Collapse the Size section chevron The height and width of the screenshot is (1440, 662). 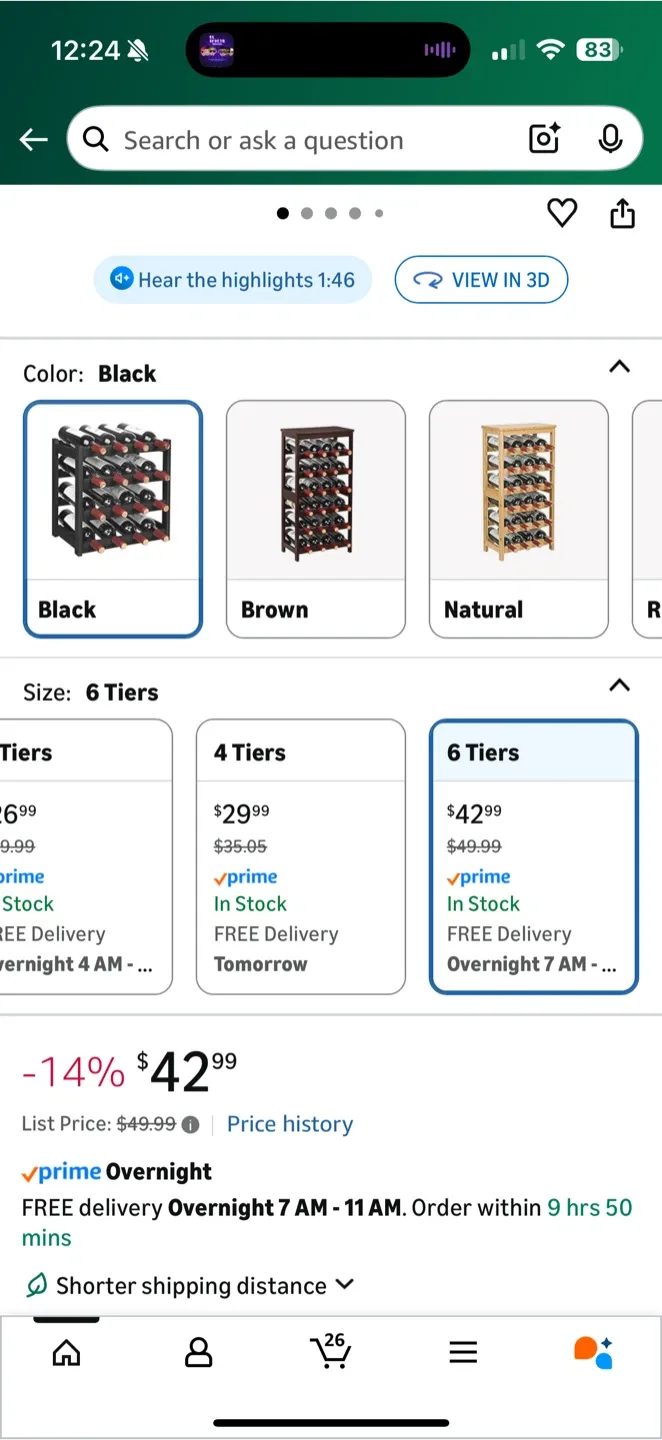click(x=620, y=686)
